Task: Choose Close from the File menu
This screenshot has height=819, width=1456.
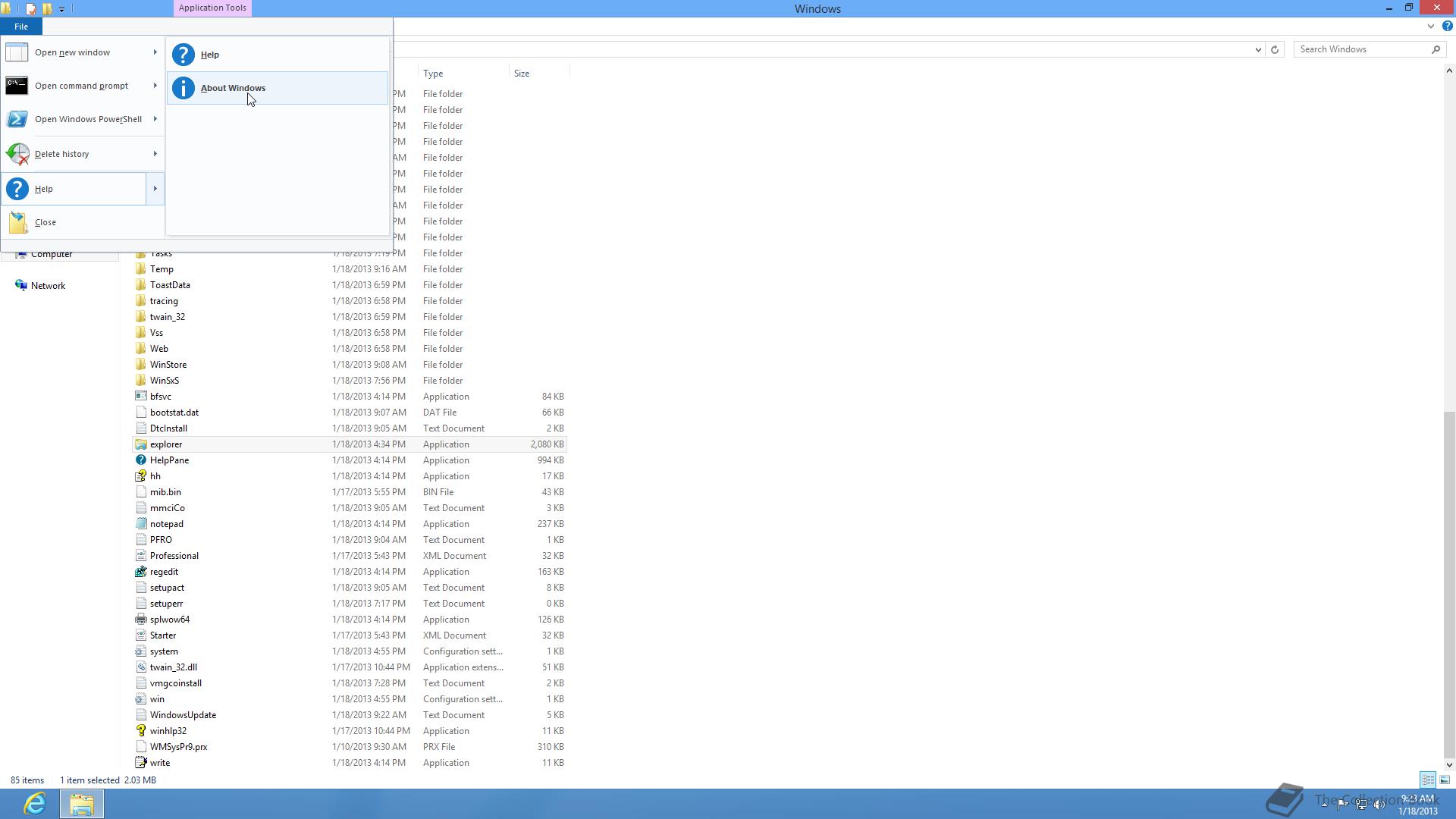Action: pyautogui.click(x=82, y=222)
